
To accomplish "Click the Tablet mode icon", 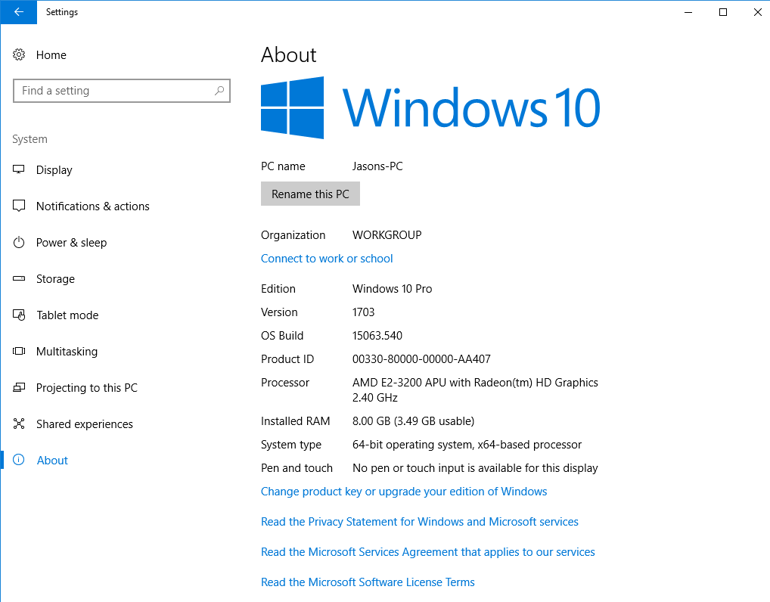I will tap(19, 315).
